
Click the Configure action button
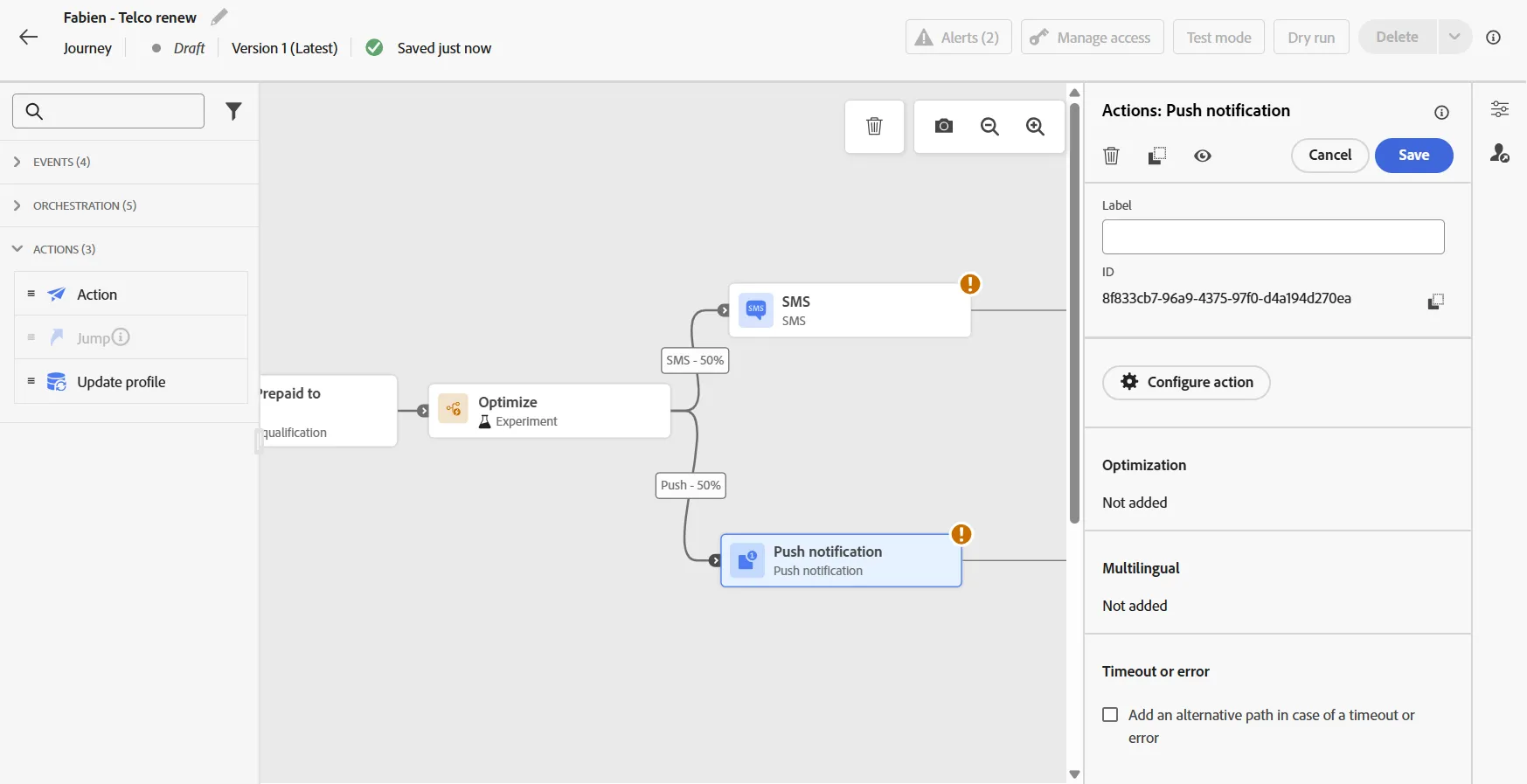[x=1186, y=383]
